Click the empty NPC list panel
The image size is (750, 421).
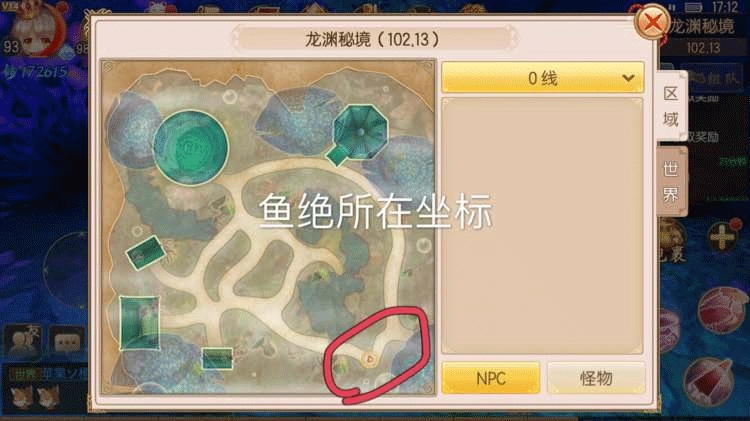pos(542,226)
